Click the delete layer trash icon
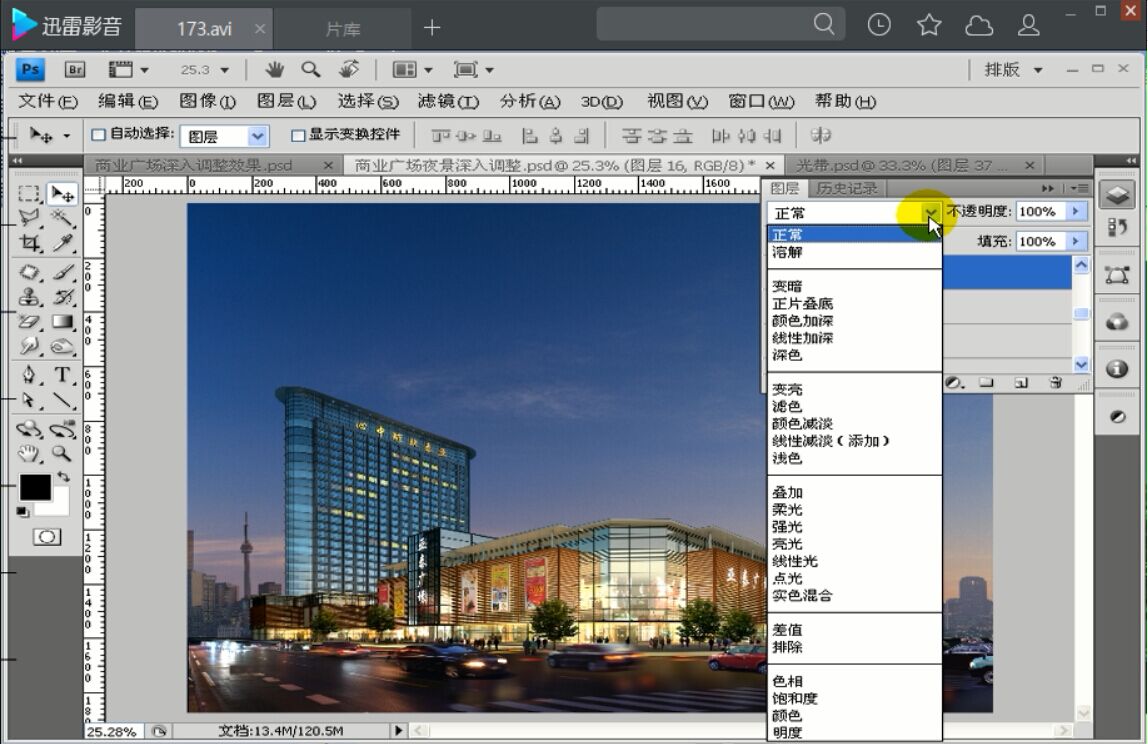The height and width of the screenshot is (744, 1148). (1057, 383)
